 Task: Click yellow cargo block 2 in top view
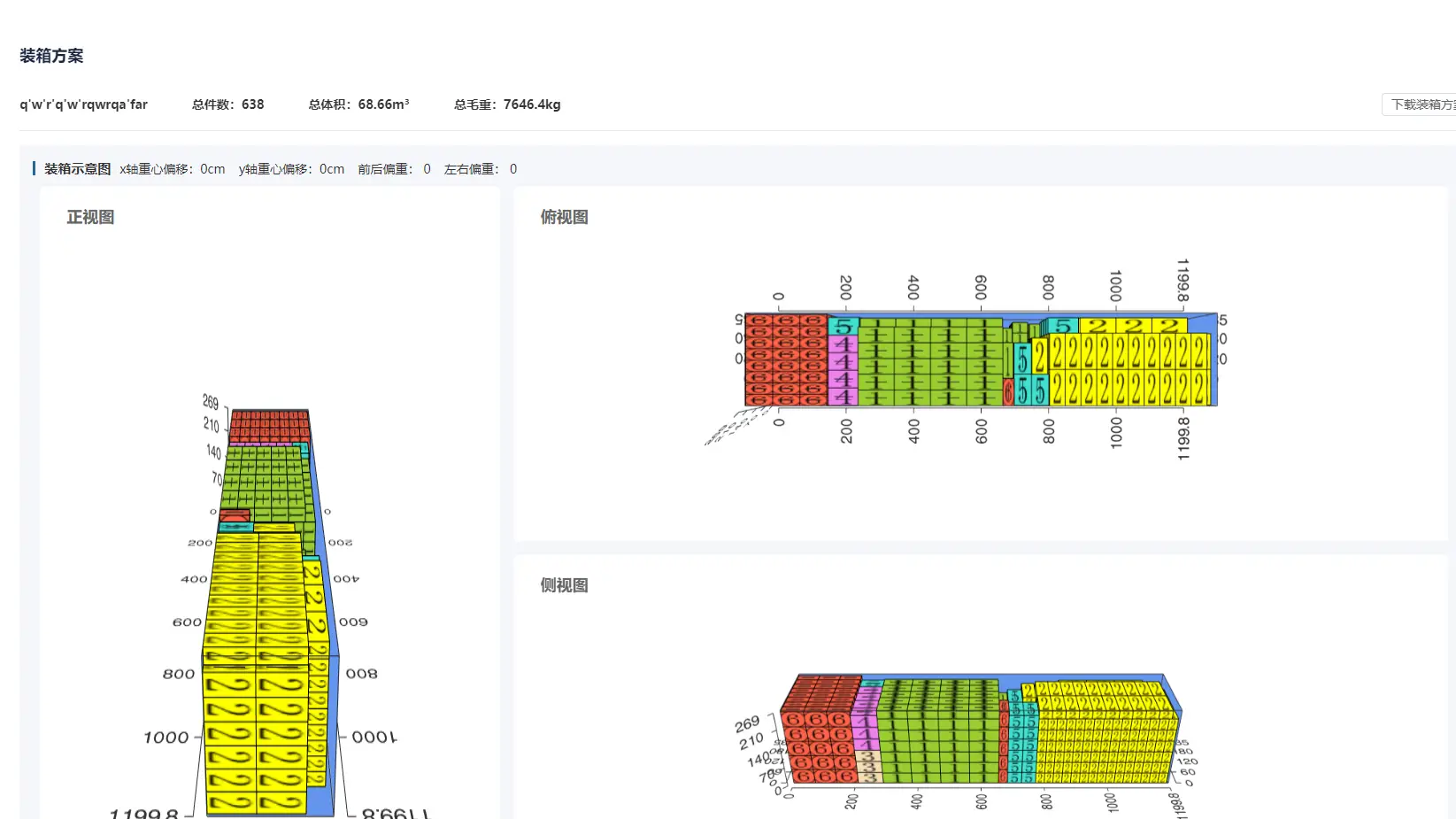[x=1130, y=369]
